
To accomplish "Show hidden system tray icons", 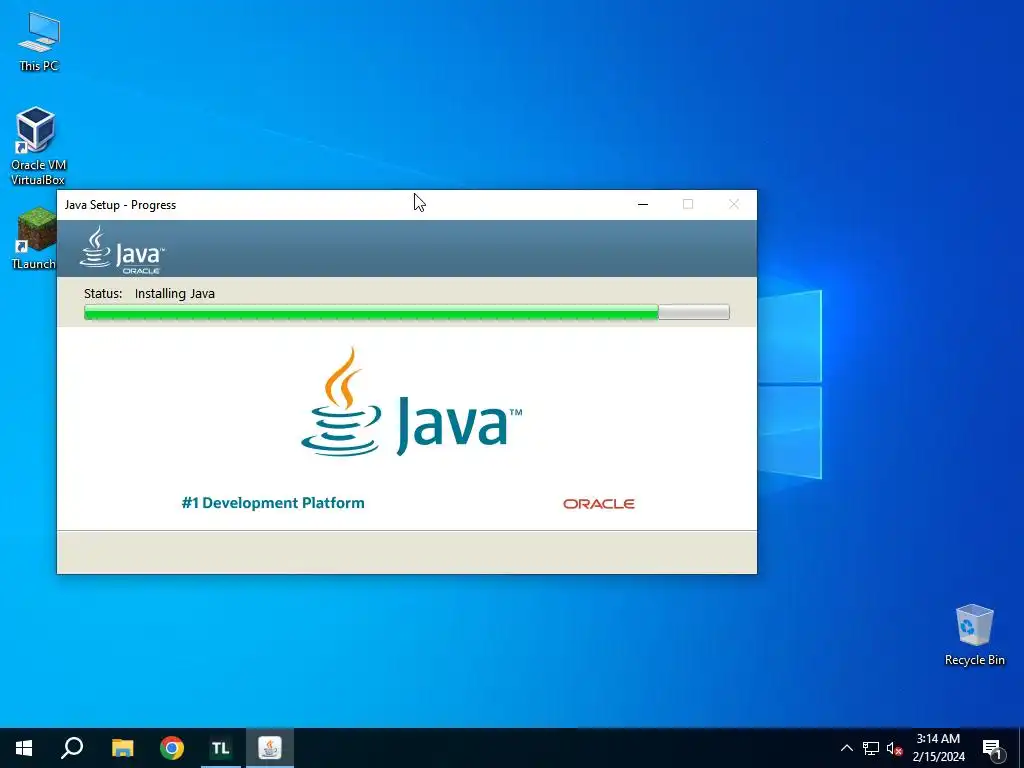I will click(846, 748).
